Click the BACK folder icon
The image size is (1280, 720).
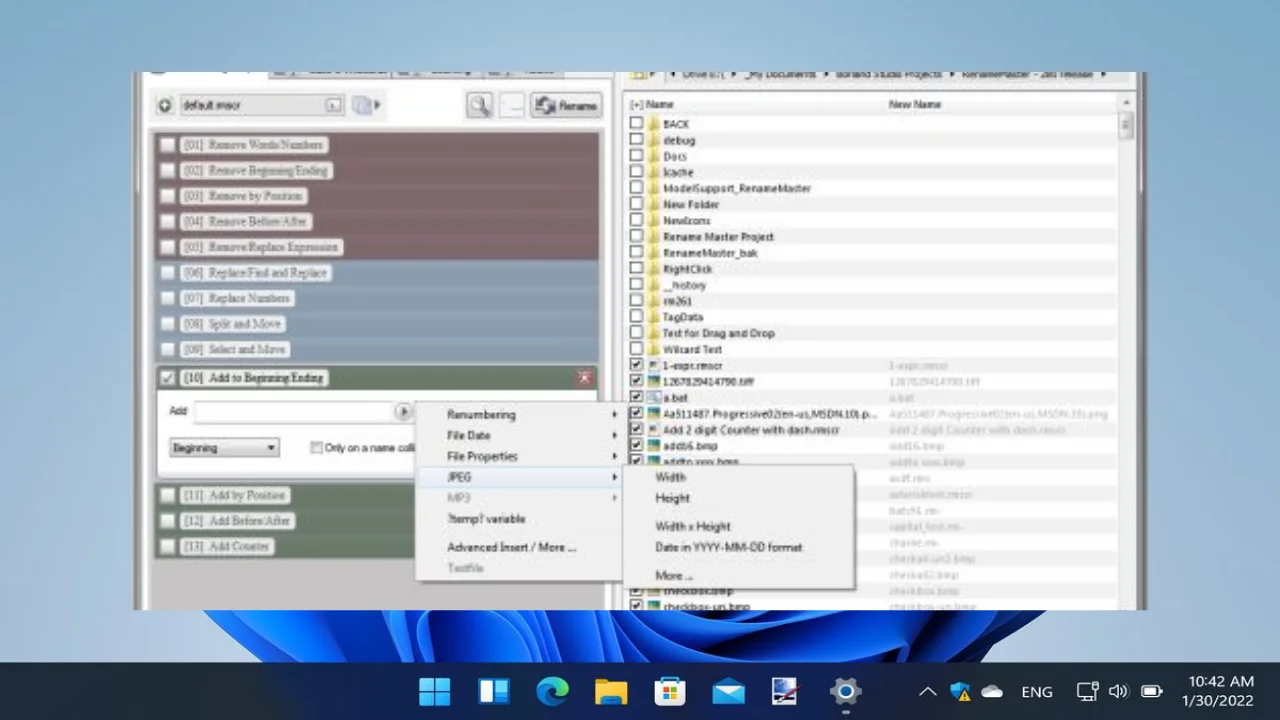(654, 124)
